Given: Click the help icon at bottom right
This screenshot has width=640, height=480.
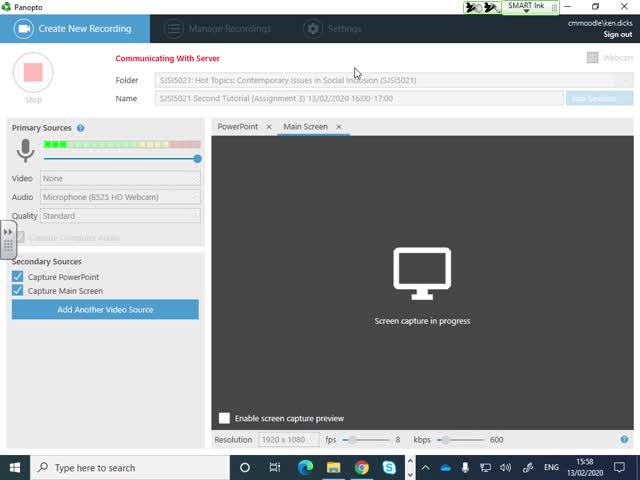Looking at the screenshot, I should point(625,440).
